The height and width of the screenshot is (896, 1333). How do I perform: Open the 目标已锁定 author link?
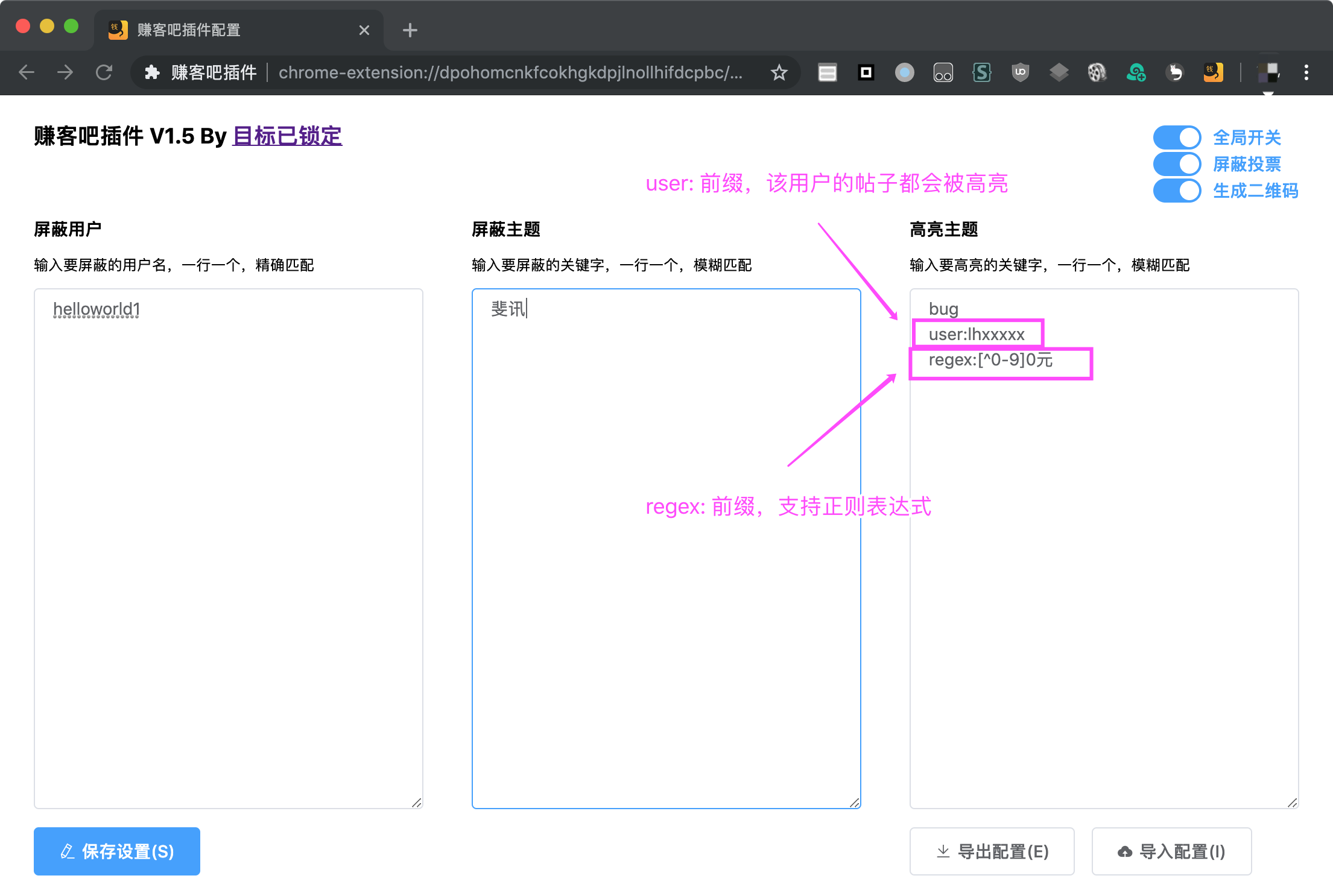coord(287,136)
